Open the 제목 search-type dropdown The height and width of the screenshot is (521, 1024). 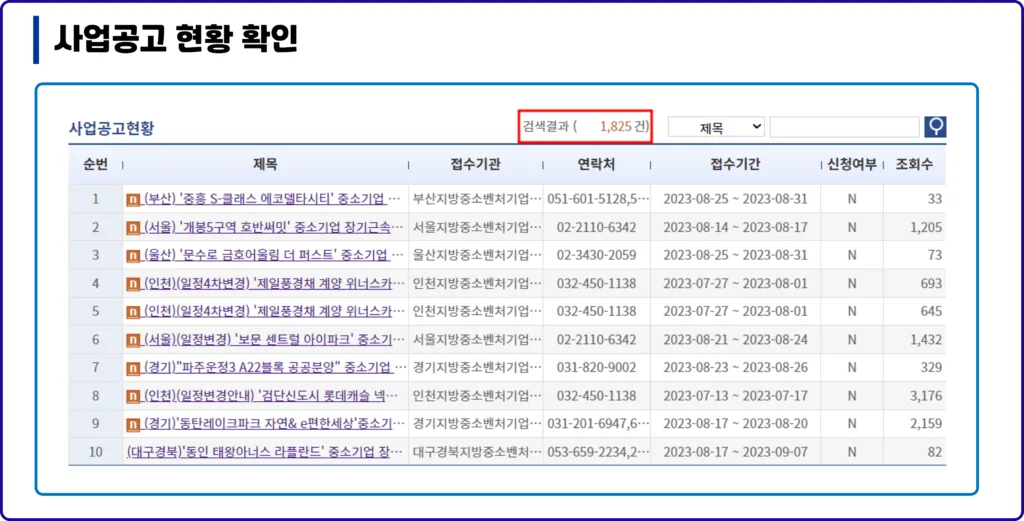716,127
